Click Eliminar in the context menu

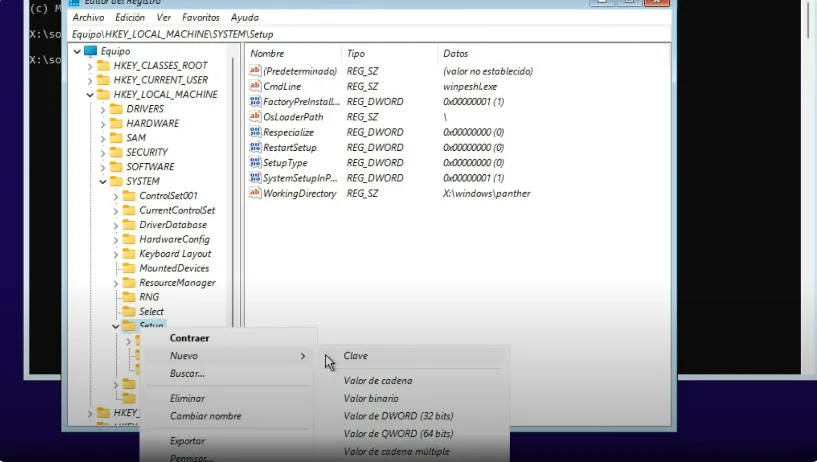coord(187,398)
